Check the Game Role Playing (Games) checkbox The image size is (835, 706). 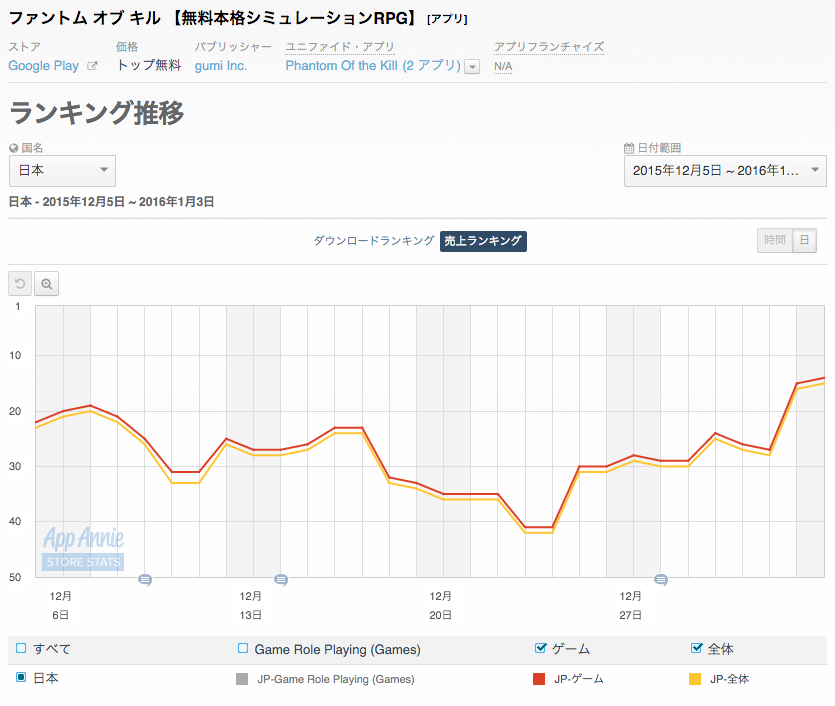(x=243, y=648)
